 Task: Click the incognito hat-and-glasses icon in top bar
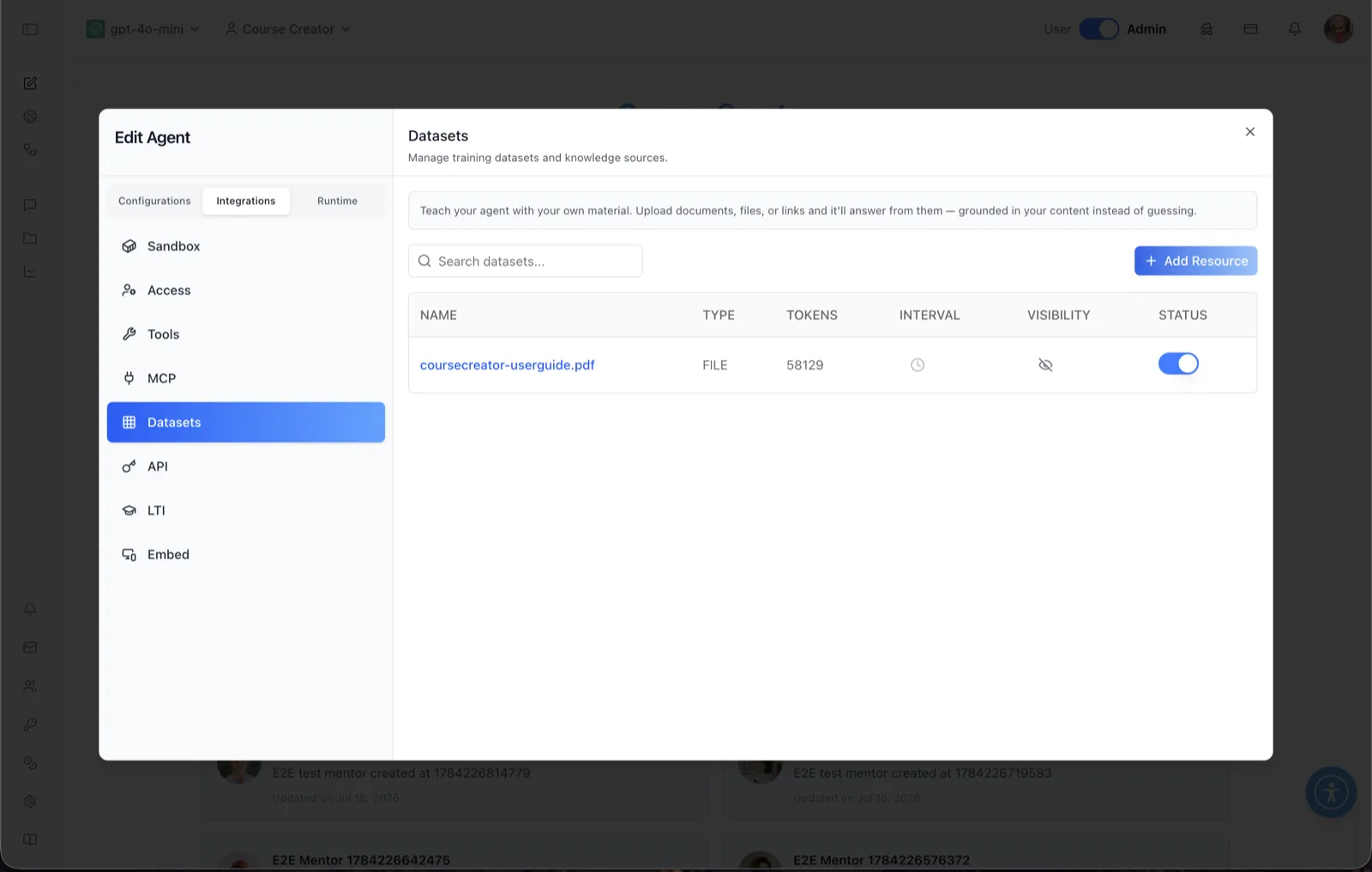(x=1207, y=29)
